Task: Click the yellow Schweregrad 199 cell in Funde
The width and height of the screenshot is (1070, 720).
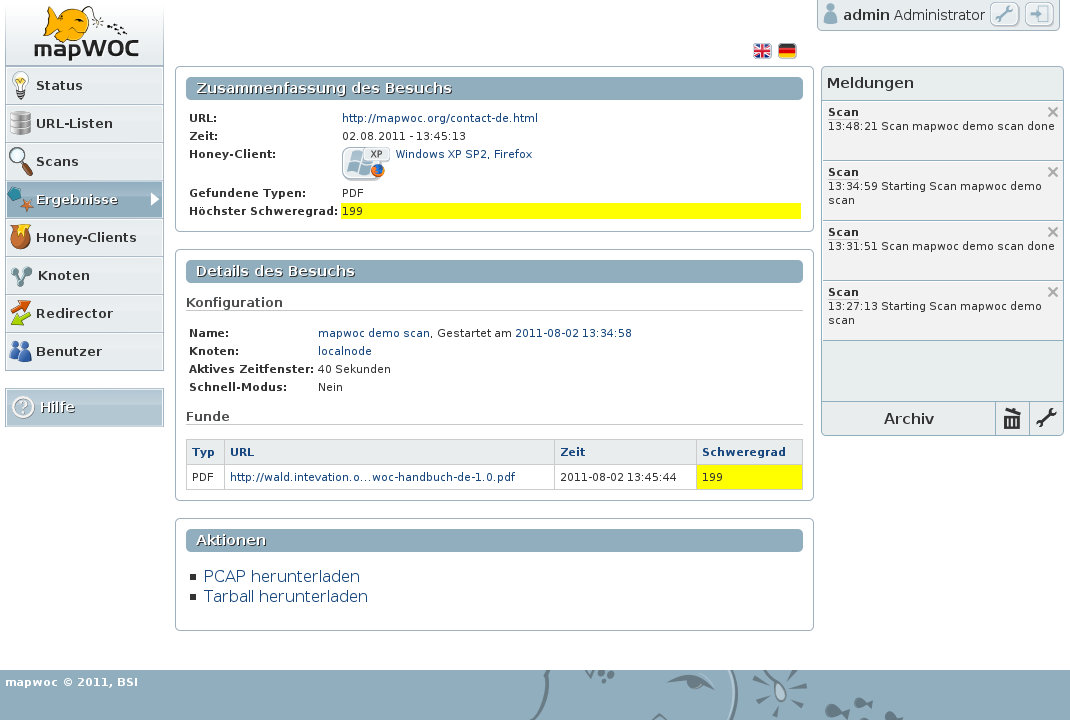Action: [x=749, y=477]
